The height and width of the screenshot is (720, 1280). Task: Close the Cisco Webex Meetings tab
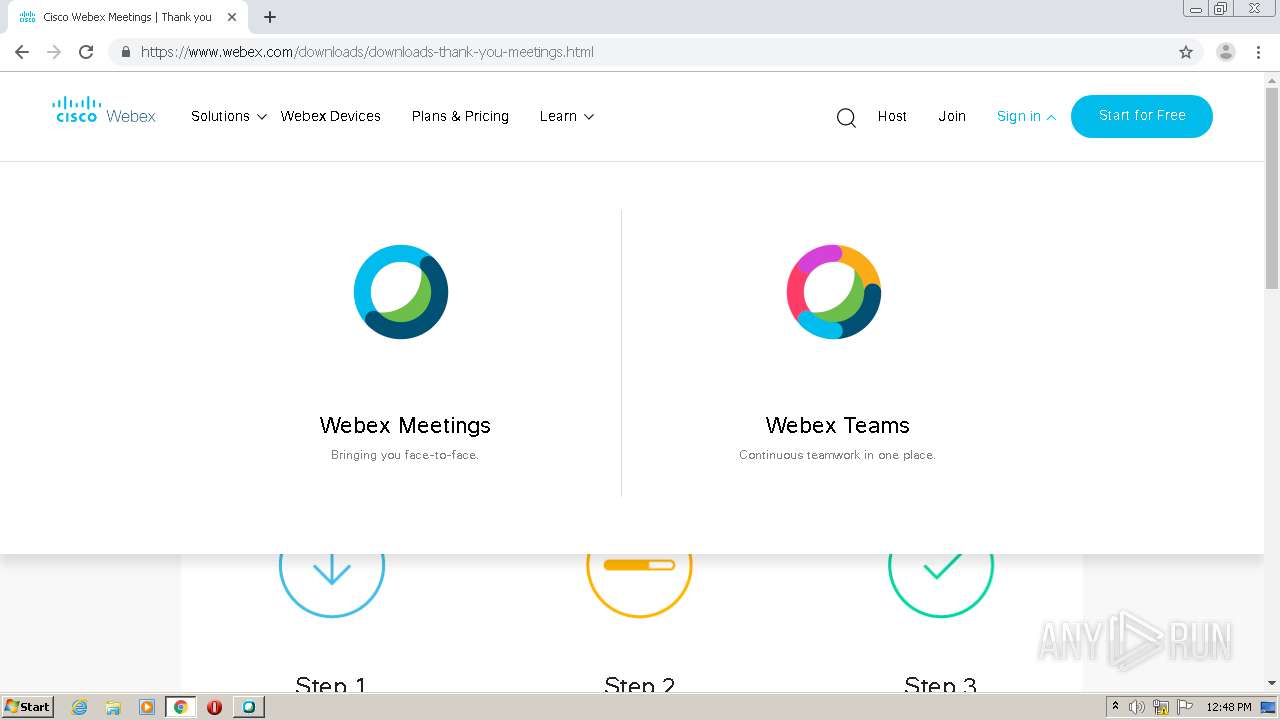232,17
